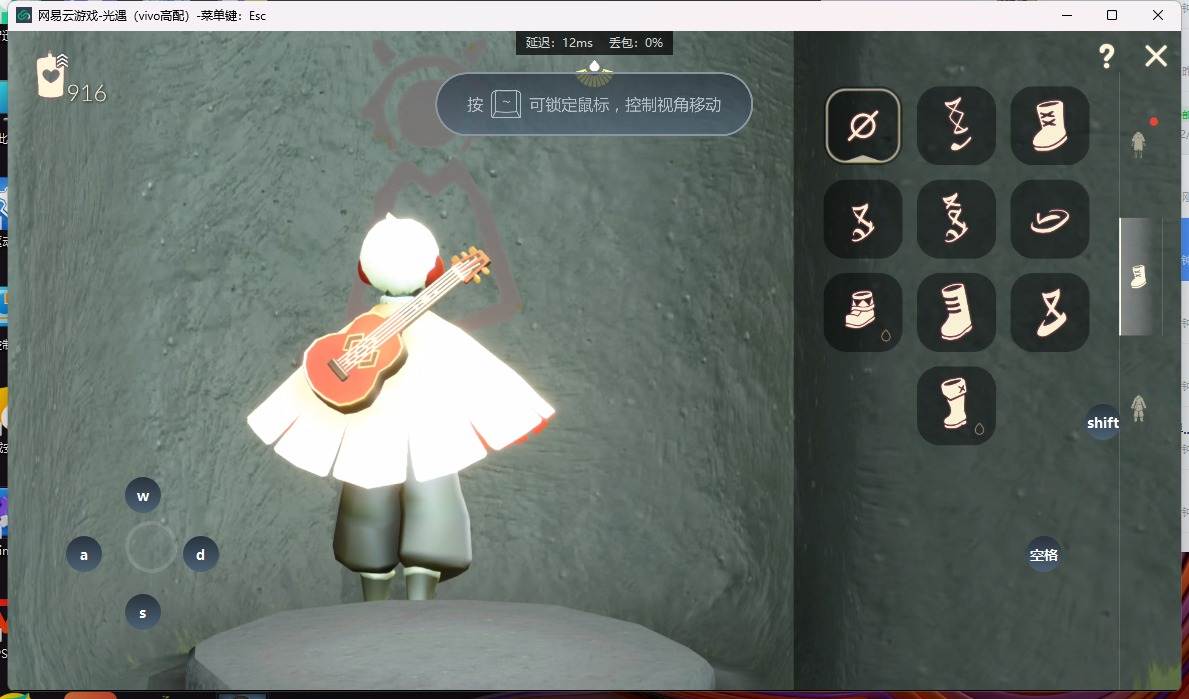
Task: Switch to the shoes category tab in sidebar
Action: 1139,277
